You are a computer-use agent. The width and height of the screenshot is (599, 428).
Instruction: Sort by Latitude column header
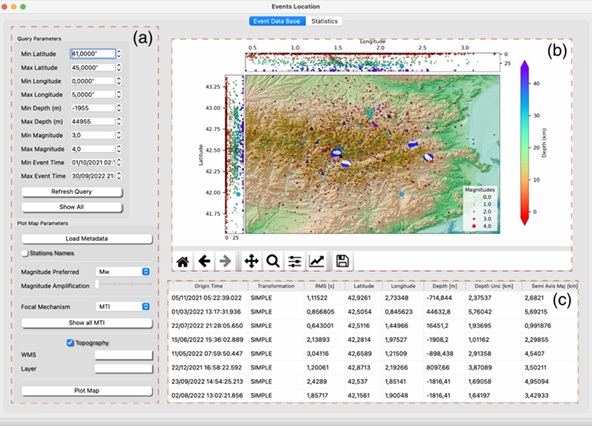(363, 286)
